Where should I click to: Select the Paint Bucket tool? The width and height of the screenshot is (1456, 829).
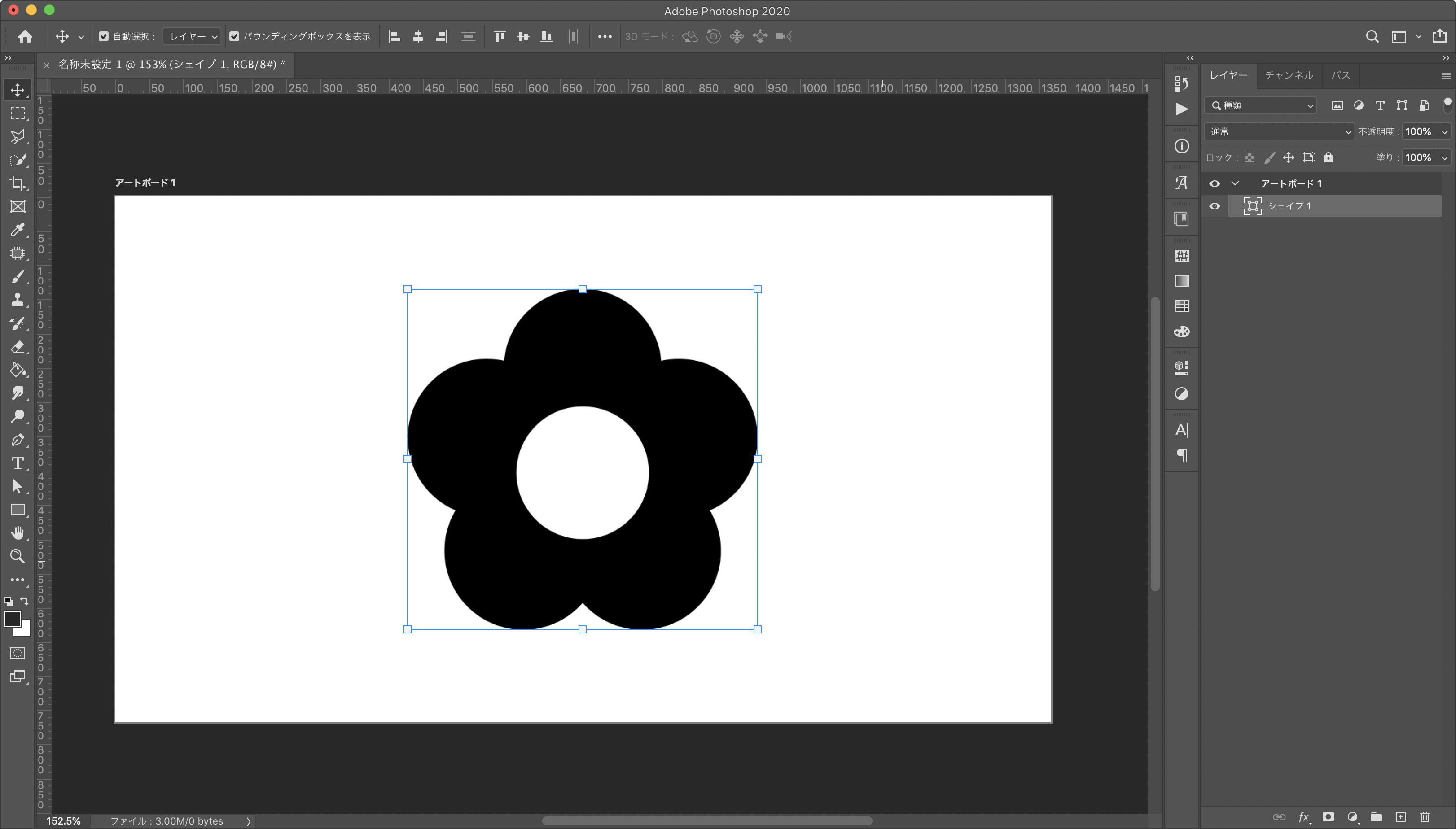coord(17,370)
